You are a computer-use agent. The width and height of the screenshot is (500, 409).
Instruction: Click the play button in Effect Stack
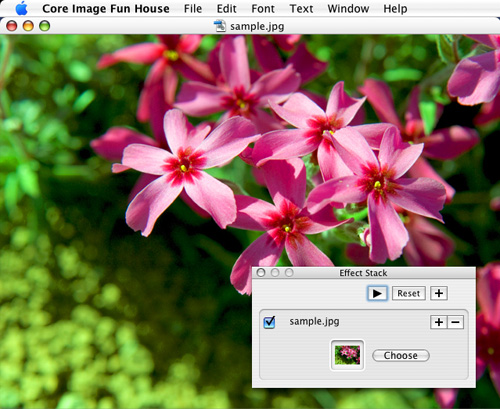[x=377, y=293]
